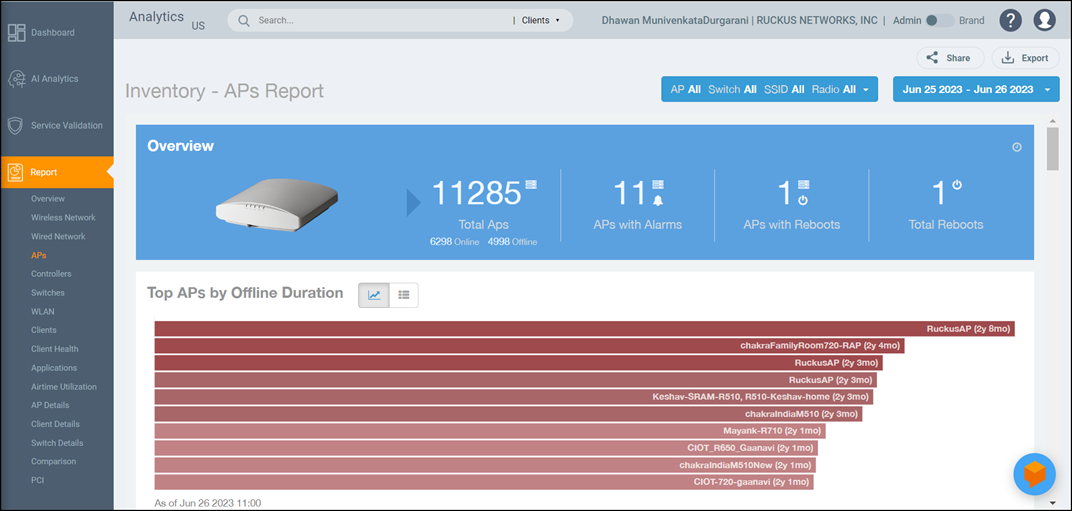The height and width of the screenshot is (511, 1072).
Task: Open the AP Details report
Action: click(x=50, y=405)
